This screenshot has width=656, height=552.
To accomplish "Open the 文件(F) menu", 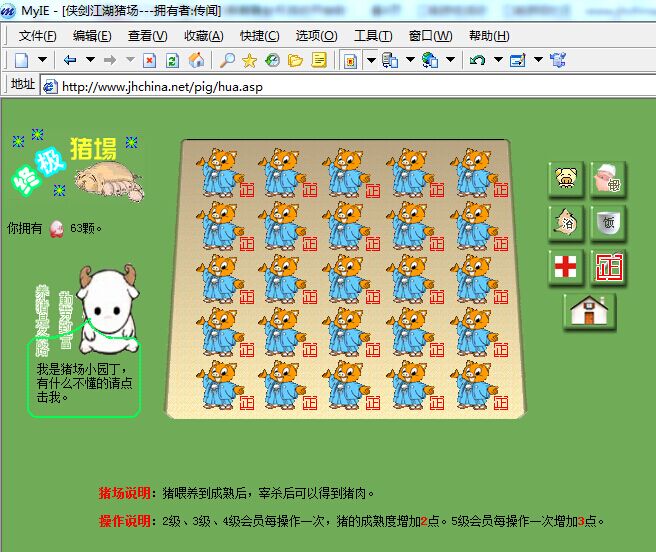I will coord(37,36).
